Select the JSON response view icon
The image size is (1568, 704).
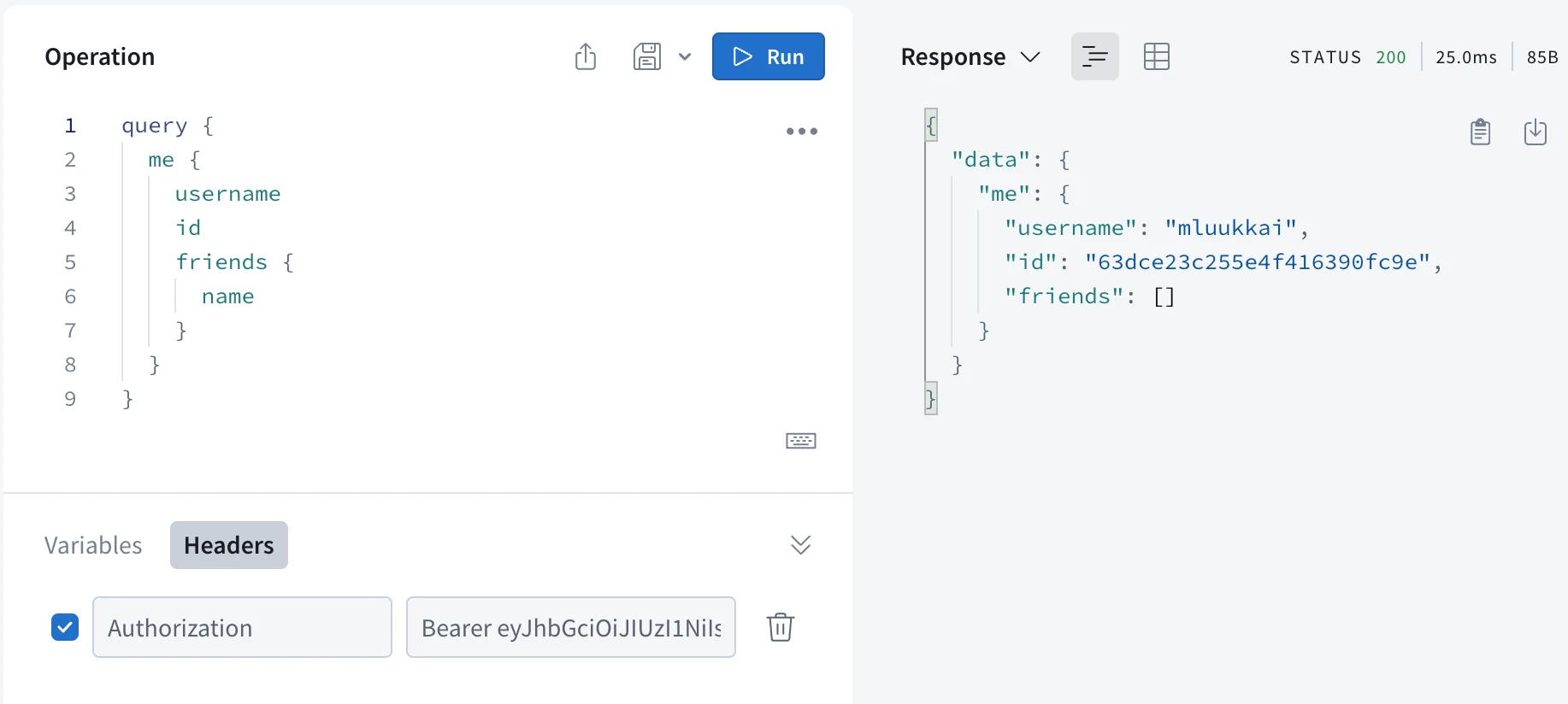(x=1095, y=56)
